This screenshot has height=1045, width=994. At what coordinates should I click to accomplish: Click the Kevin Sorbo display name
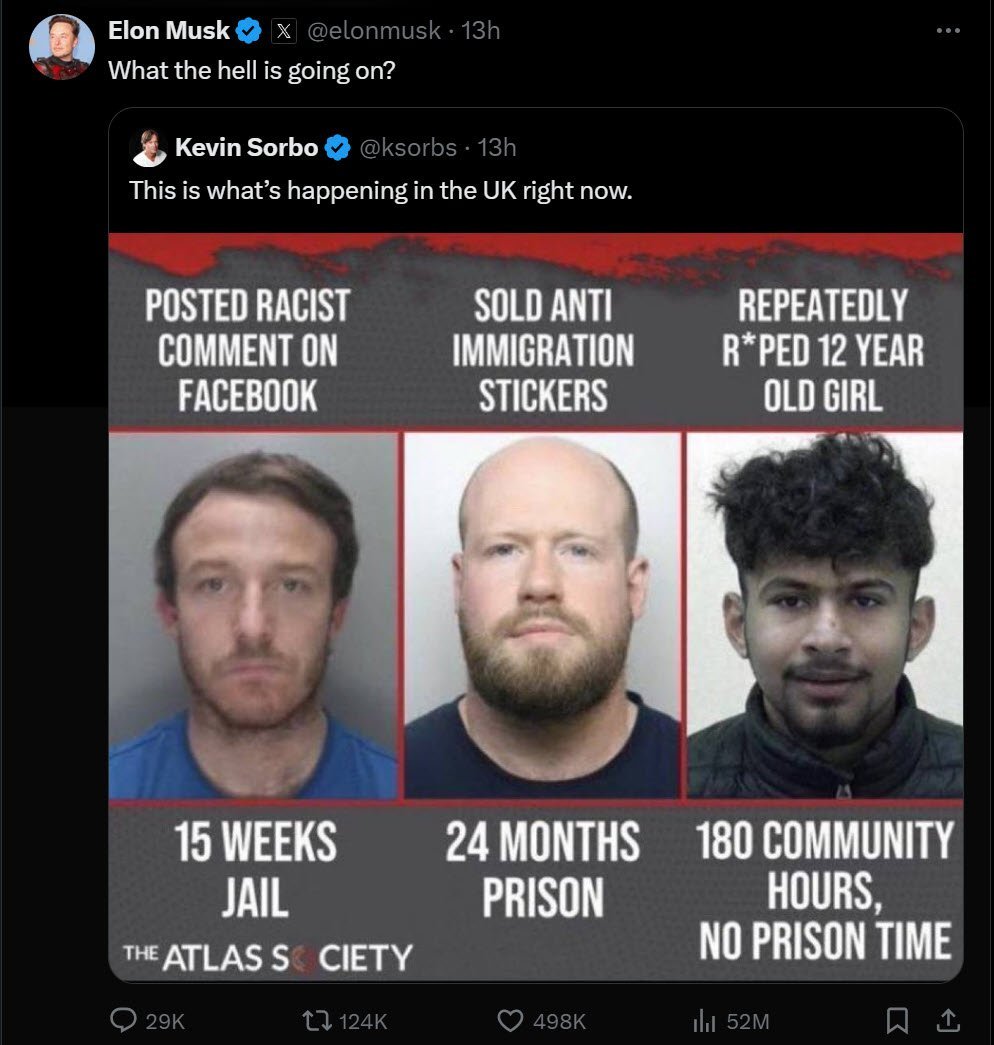[247, 147]
